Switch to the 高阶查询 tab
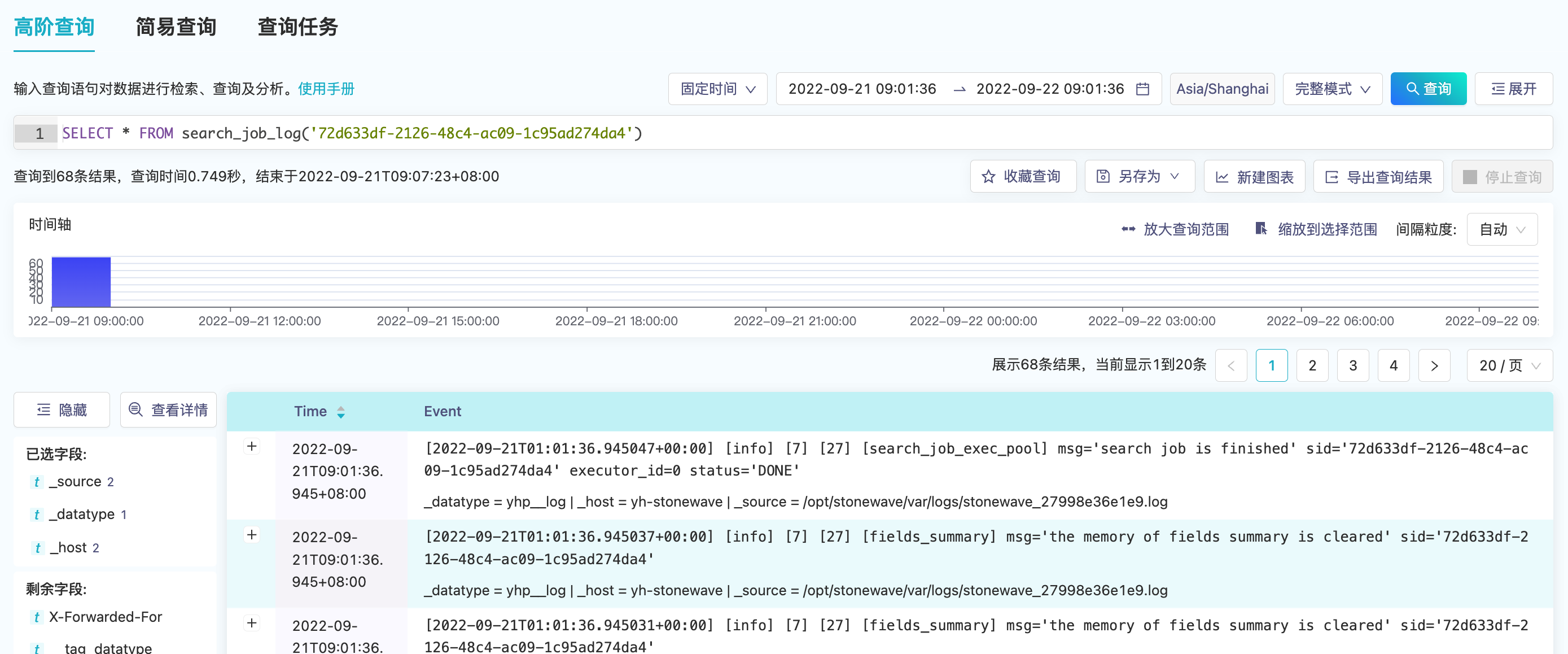Screen dimensions: 1568x654 coord(54,27)
